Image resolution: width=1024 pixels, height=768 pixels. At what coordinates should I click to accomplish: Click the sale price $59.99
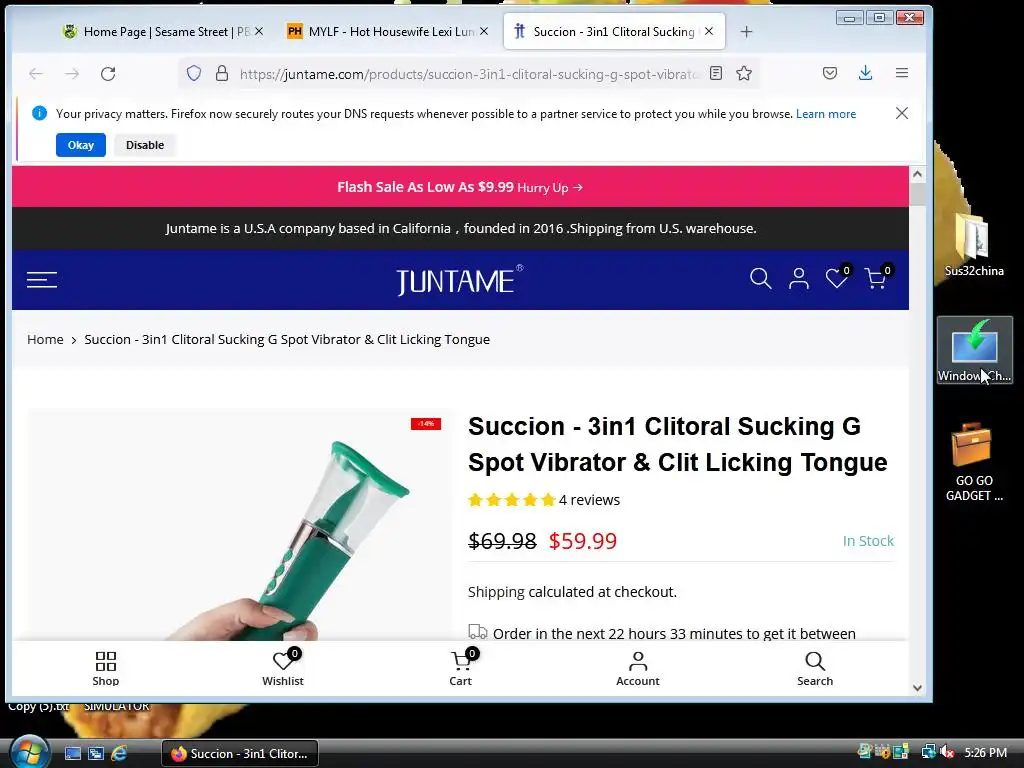583,541
